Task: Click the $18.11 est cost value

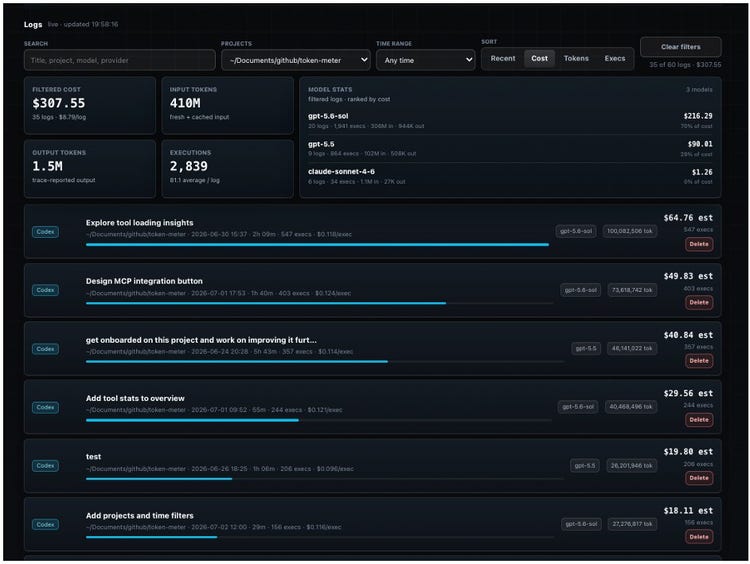Action: 688,510
